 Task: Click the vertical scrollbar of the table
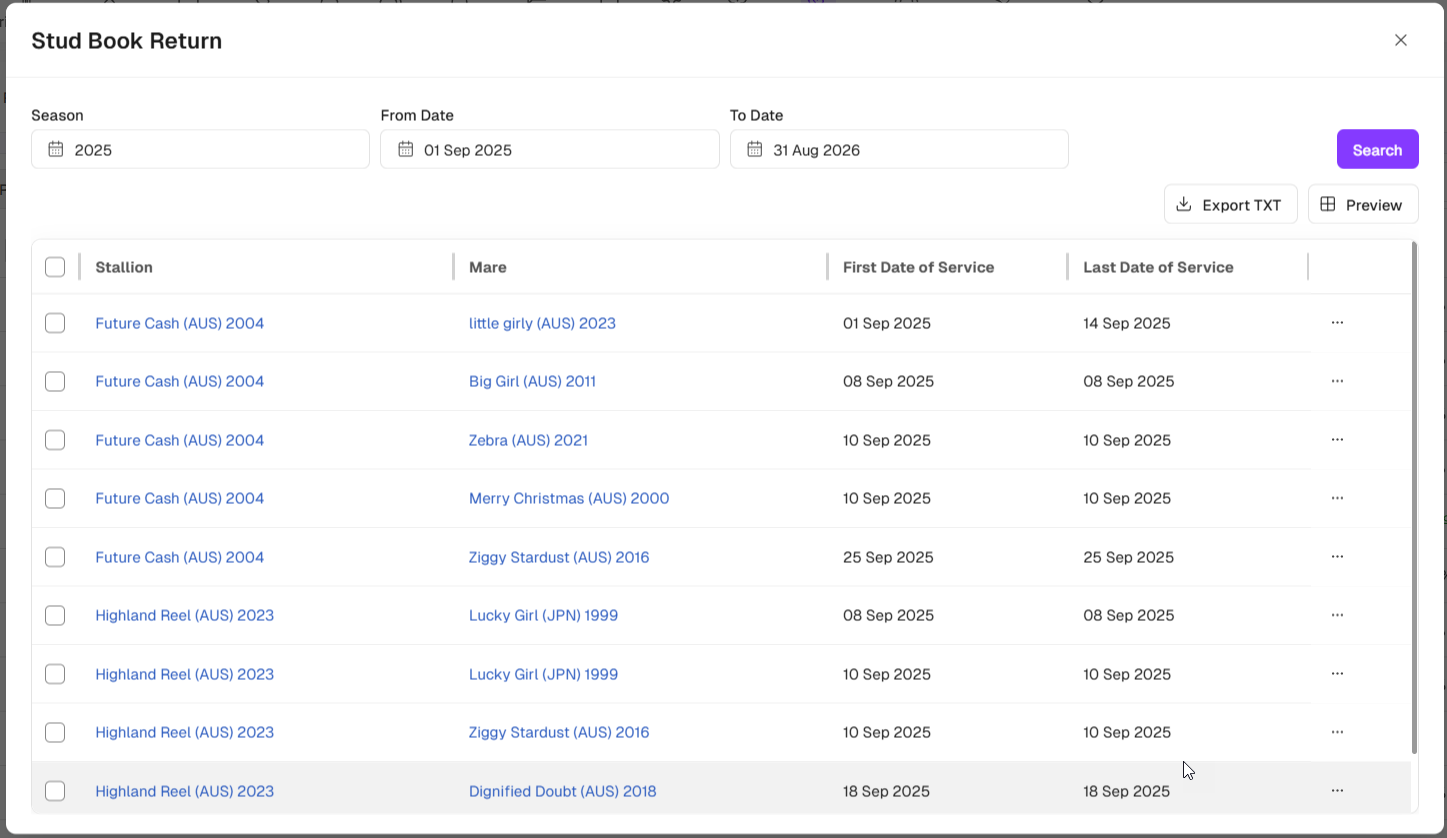pyautogui.click(x=1414, y=500)
